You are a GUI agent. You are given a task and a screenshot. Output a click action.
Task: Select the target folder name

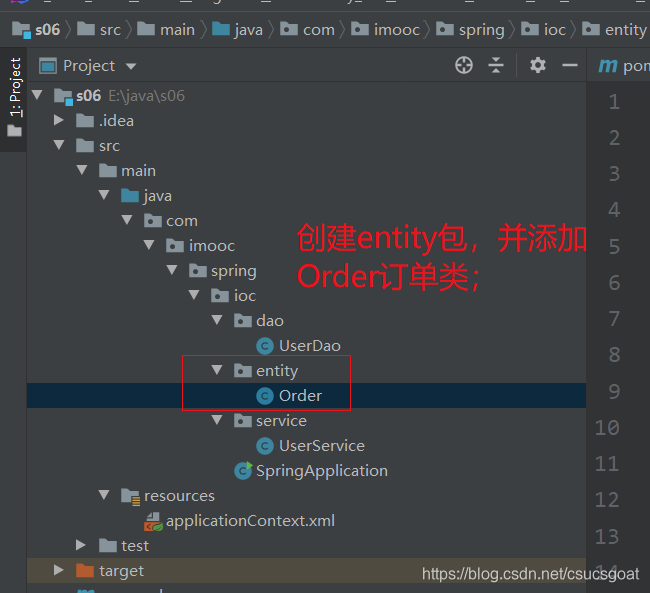point(121,571)
